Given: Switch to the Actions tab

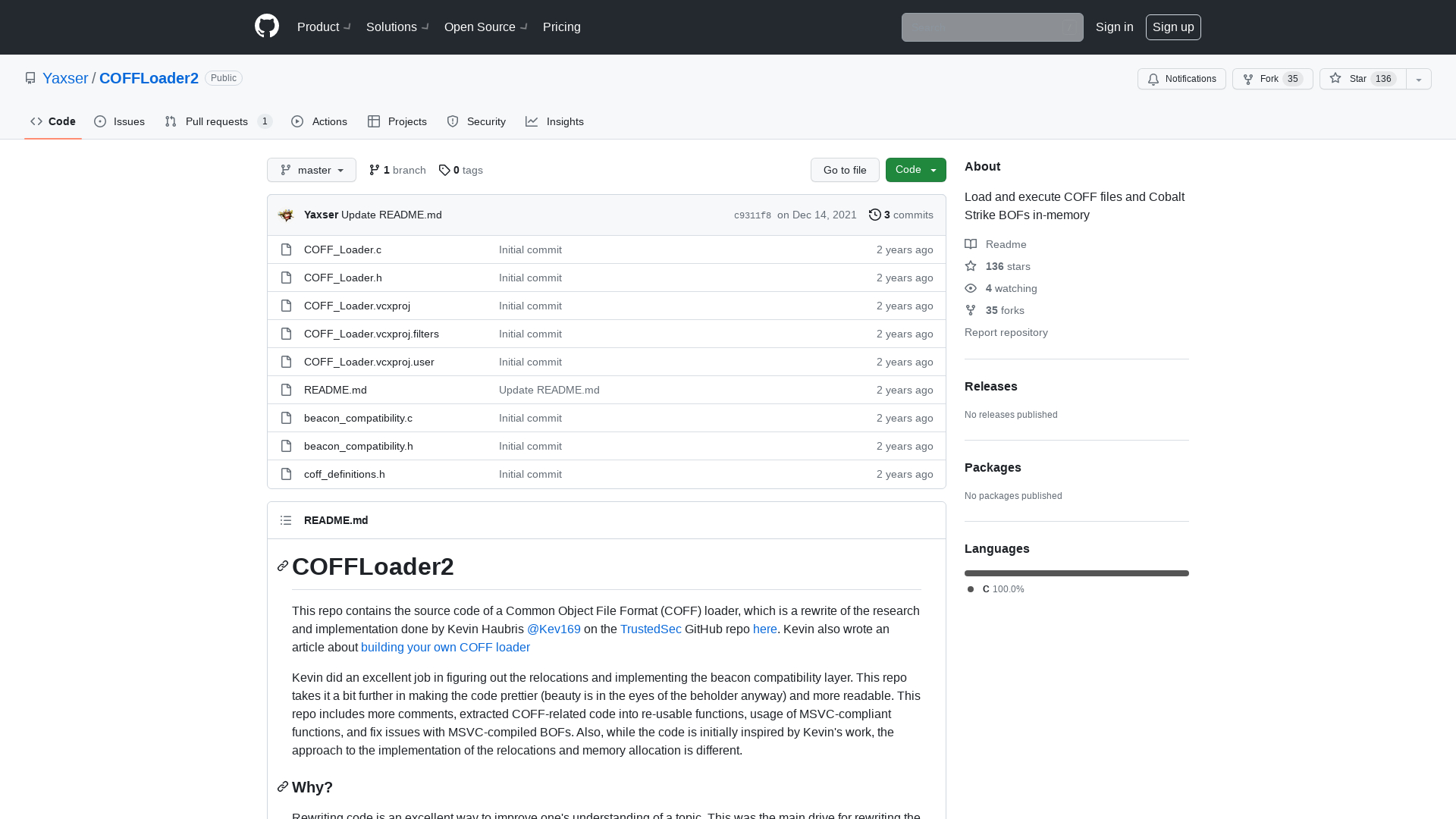Looking at the screenshot, I should (x=319, y=121).
